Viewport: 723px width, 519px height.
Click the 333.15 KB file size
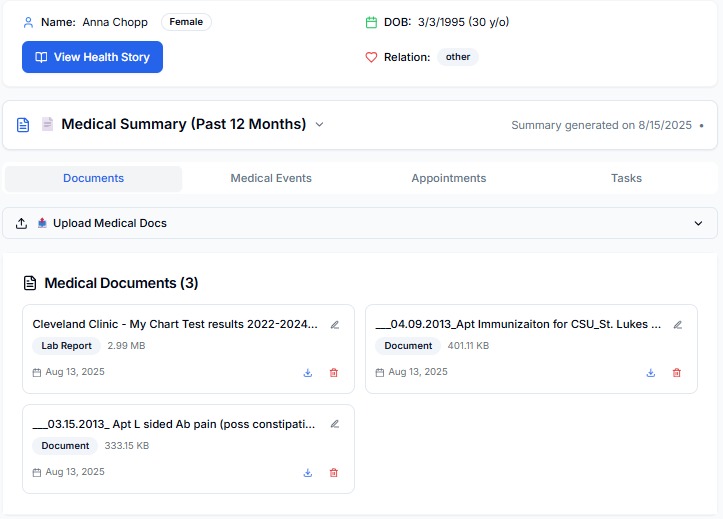pos(127,446)
